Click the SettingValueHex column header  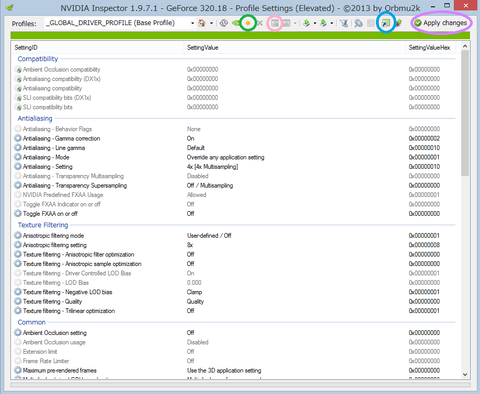(429, 48)
